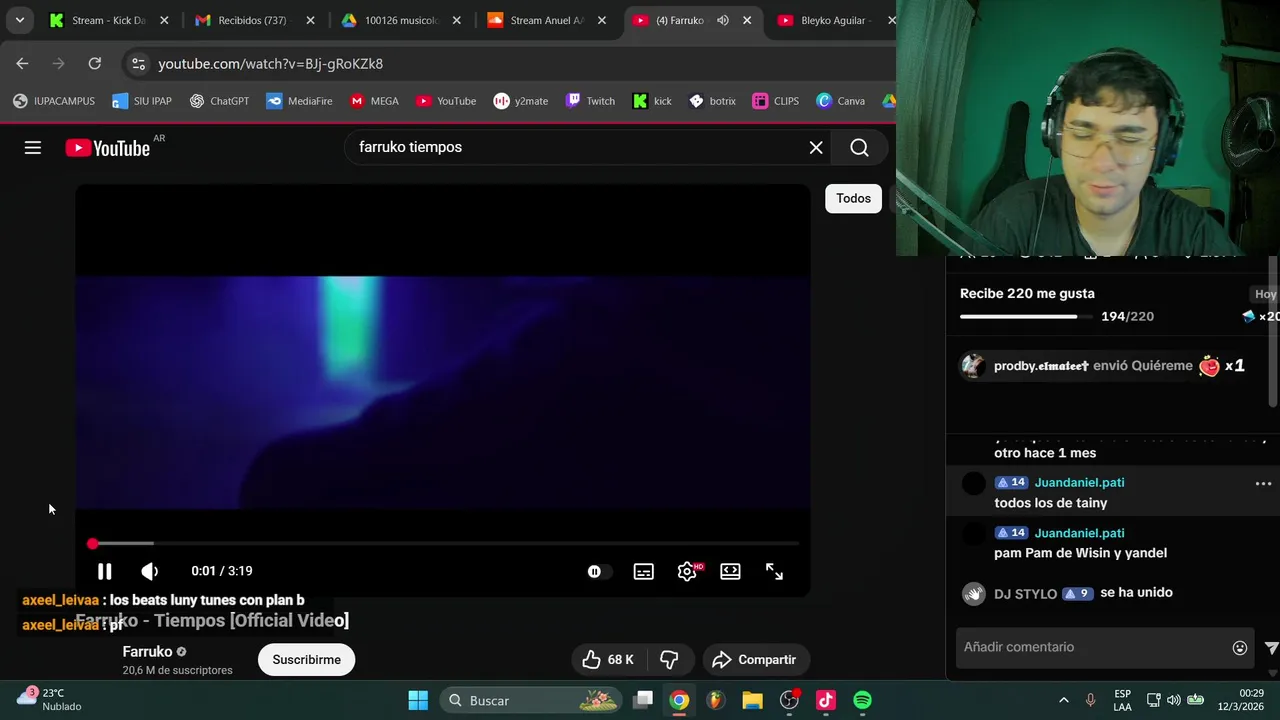Go back in the browser
The image size is (1280, 720).
(x=22, y=63)
